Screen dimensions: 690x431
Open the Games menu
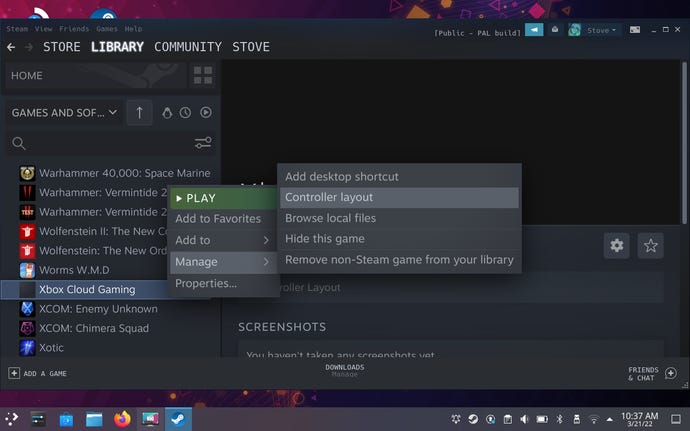click(x=107, y=29)
